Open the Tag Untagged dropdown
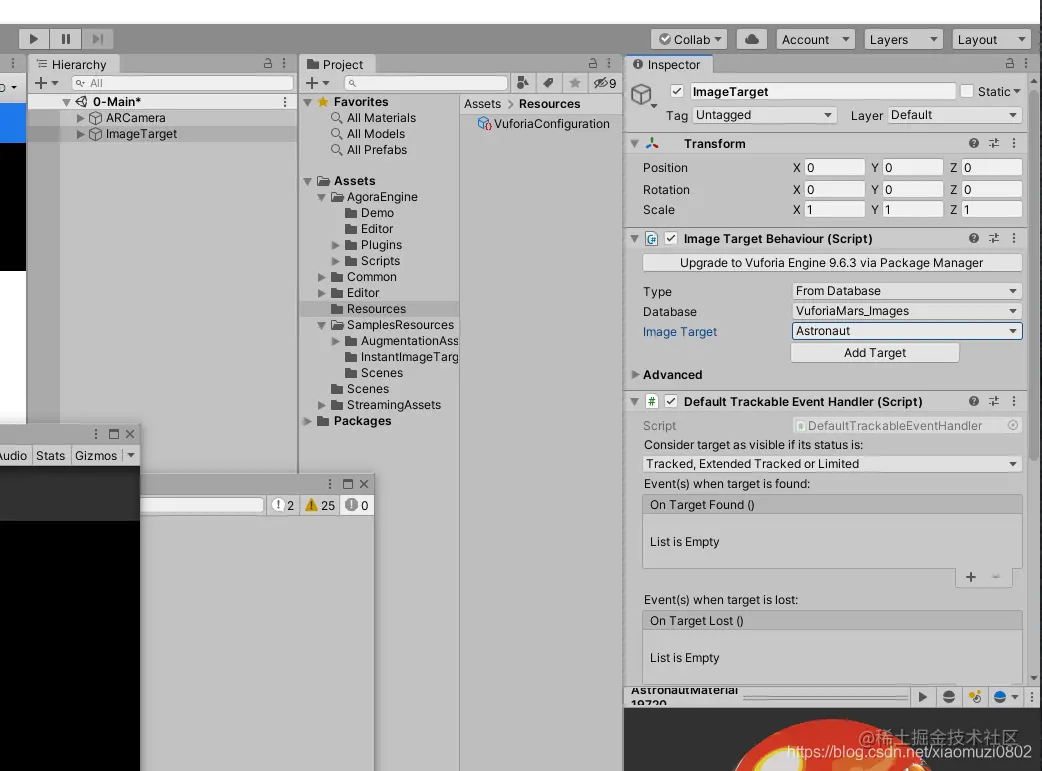The height and width of the screenshot is (771, 1042). point(764,115)
